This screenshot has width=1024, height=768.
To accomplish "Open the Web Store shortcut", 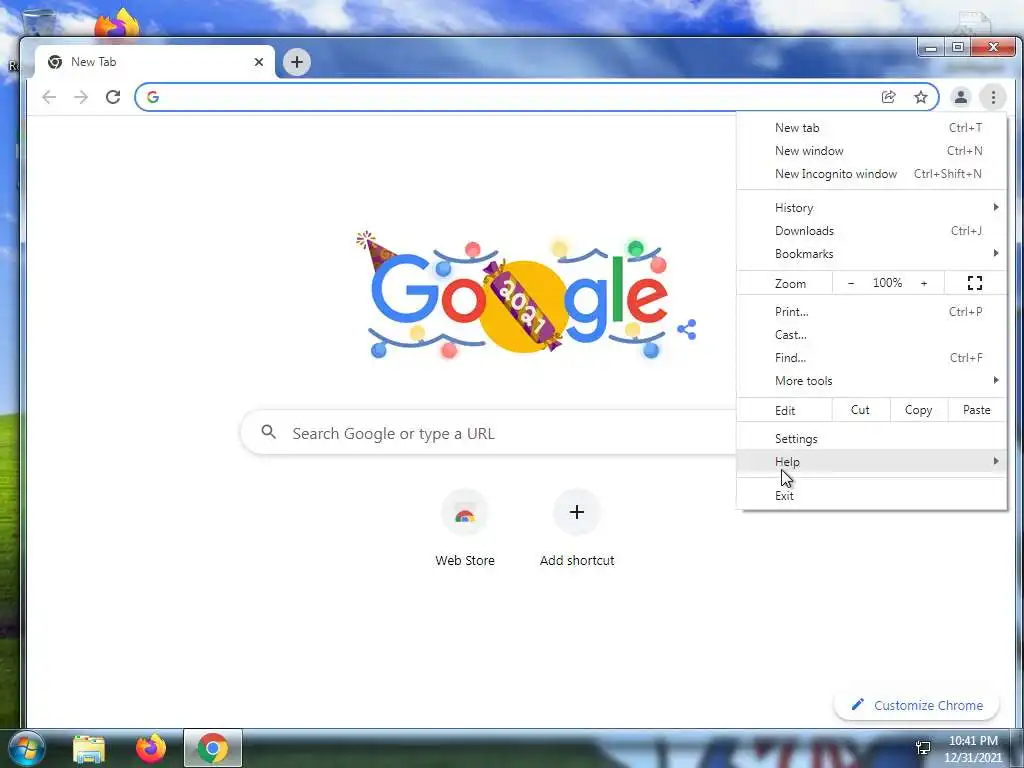I will click(465, 529).
